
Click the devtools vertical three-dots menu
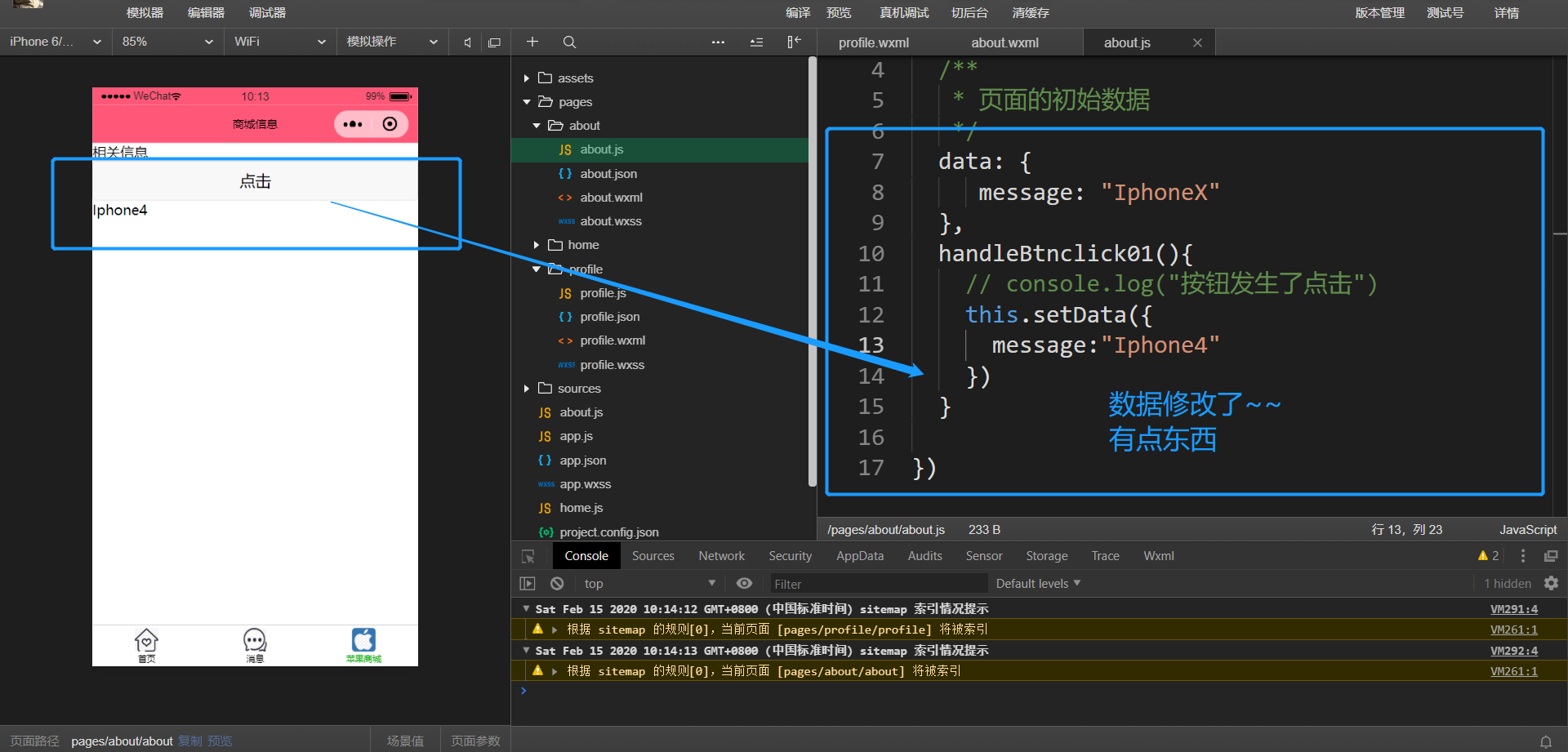(1522, 556)
